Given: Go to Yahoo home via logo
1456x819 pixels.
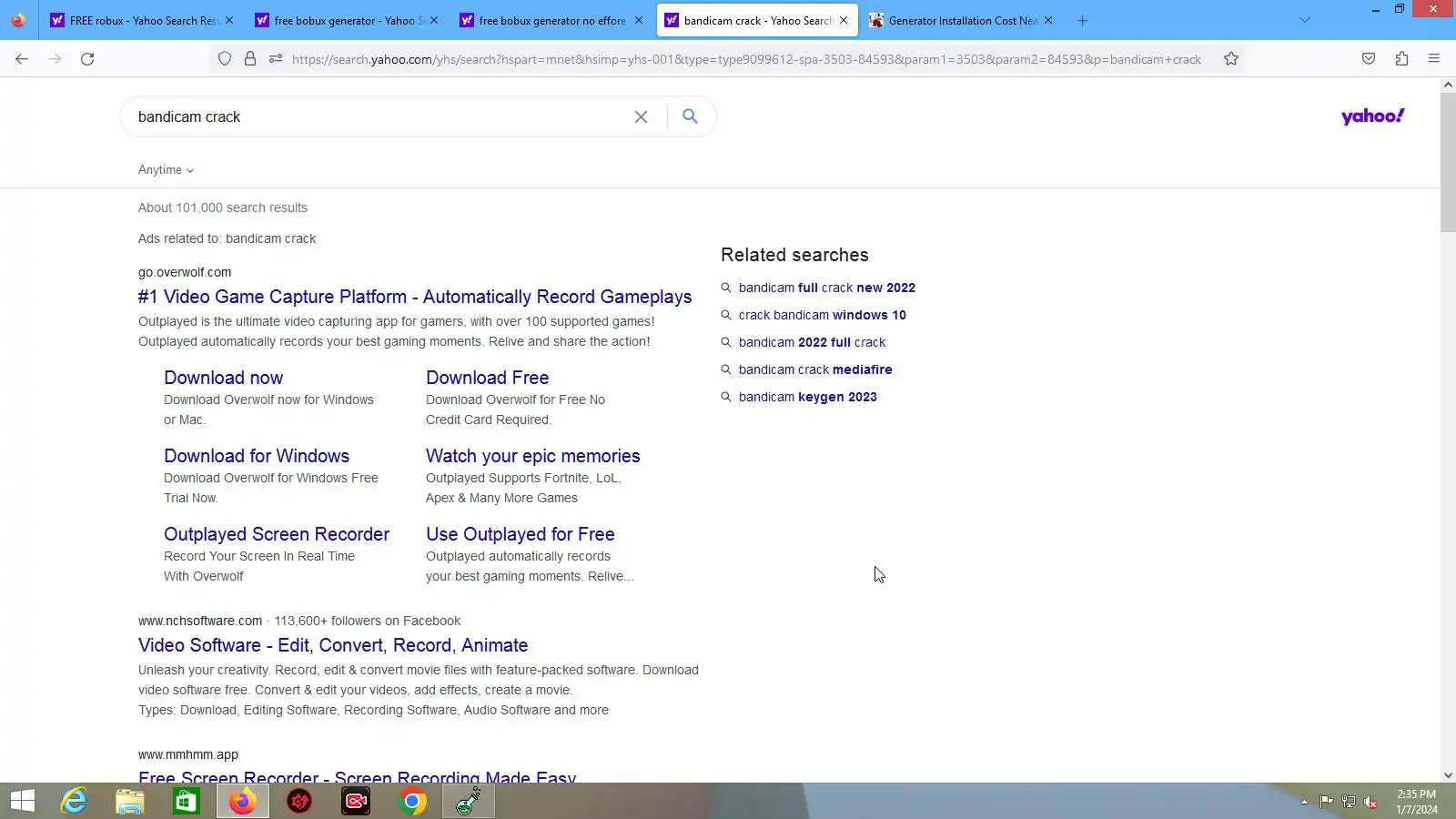Looking at the screenshot, I should [1372, 116].
